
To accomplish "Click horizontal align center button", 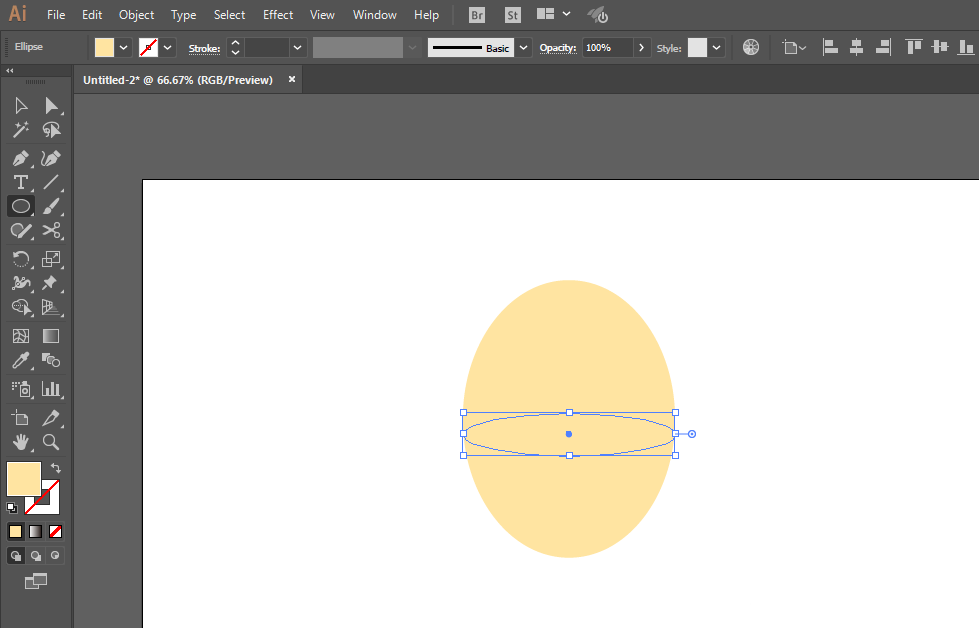I will (856, 47).
